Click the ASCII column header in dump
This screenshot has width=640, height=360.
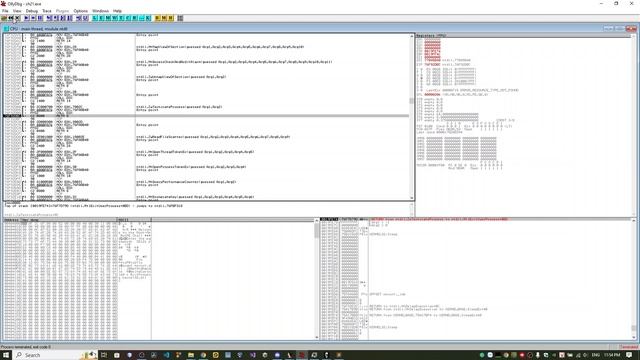pos(134,220)
